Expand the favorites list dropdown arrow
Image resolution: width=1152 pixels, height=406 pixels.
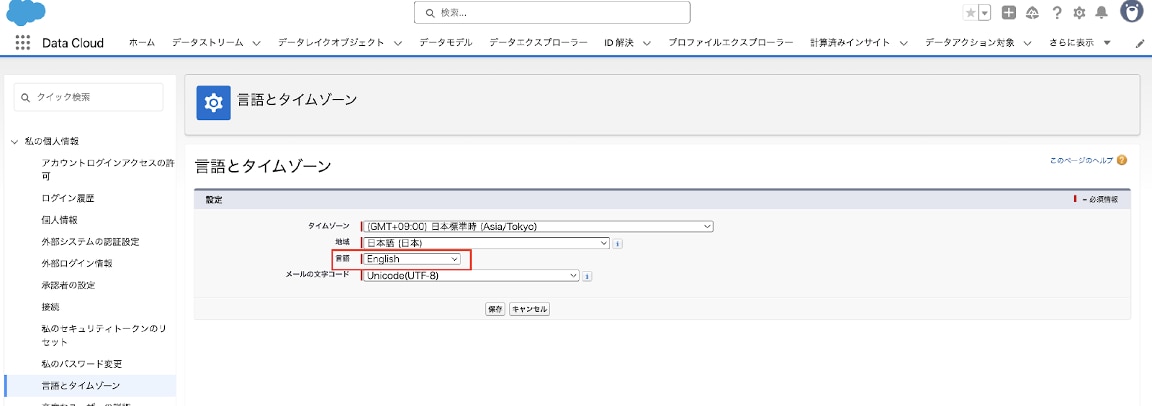pyautogui.click(x=985, y=13)
